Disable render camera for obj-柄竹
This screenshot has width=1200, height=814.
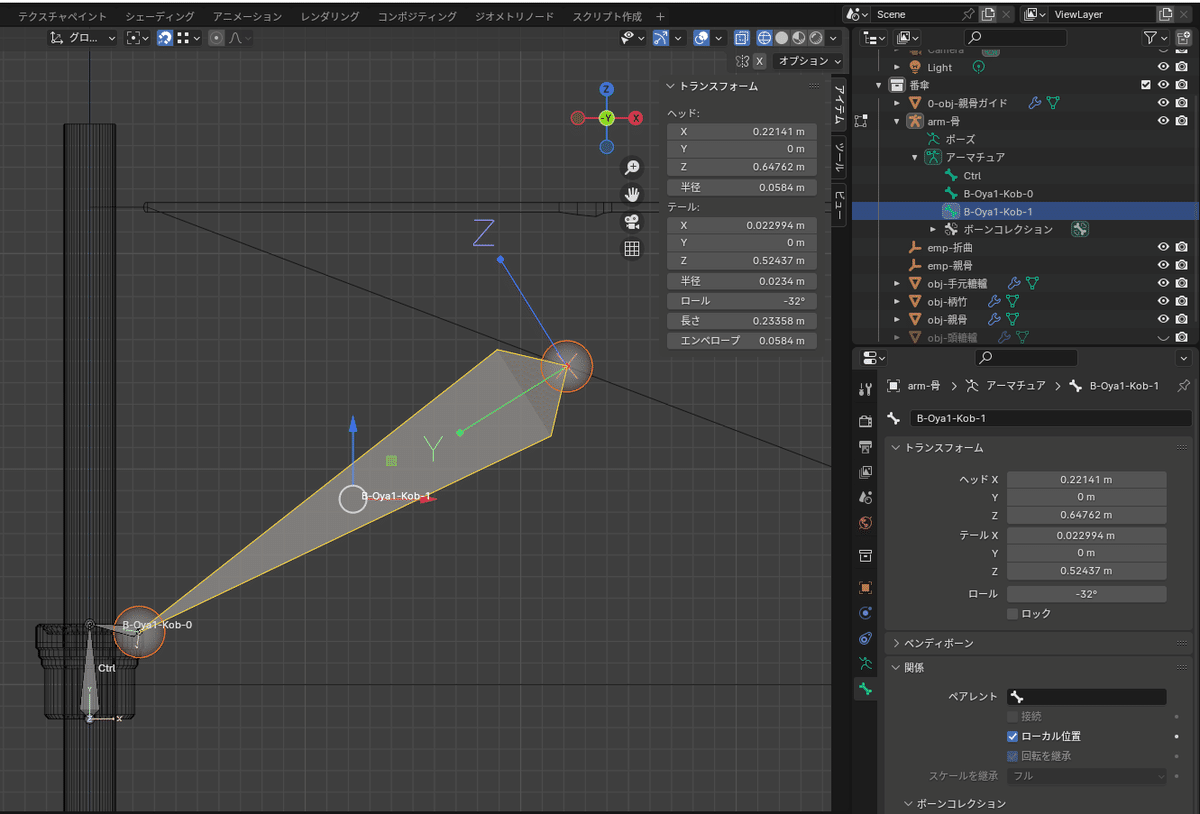[x=1181, y=301]
